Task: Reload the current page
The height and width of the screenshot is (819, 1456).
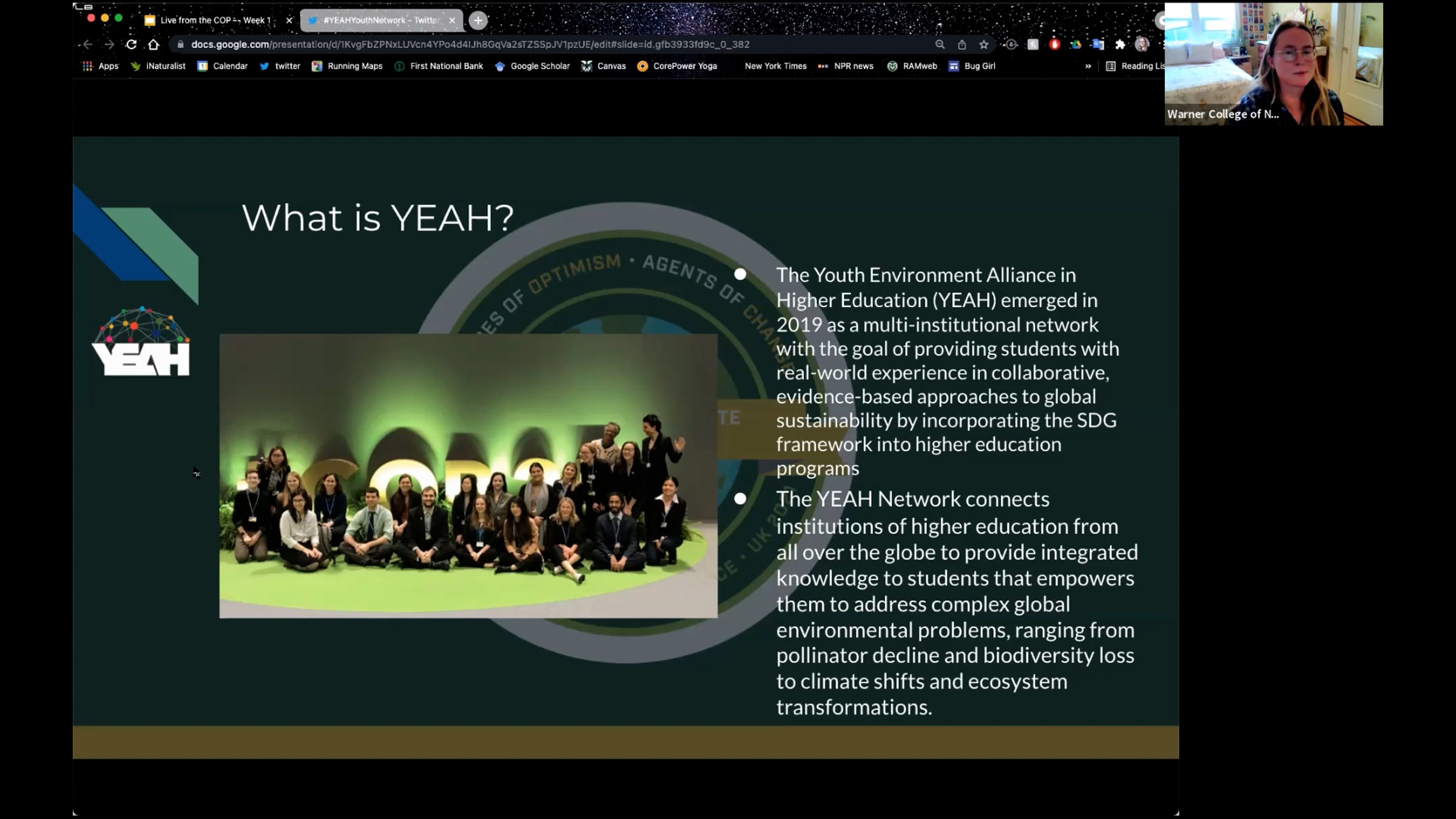Action: (x=131, y=44)
